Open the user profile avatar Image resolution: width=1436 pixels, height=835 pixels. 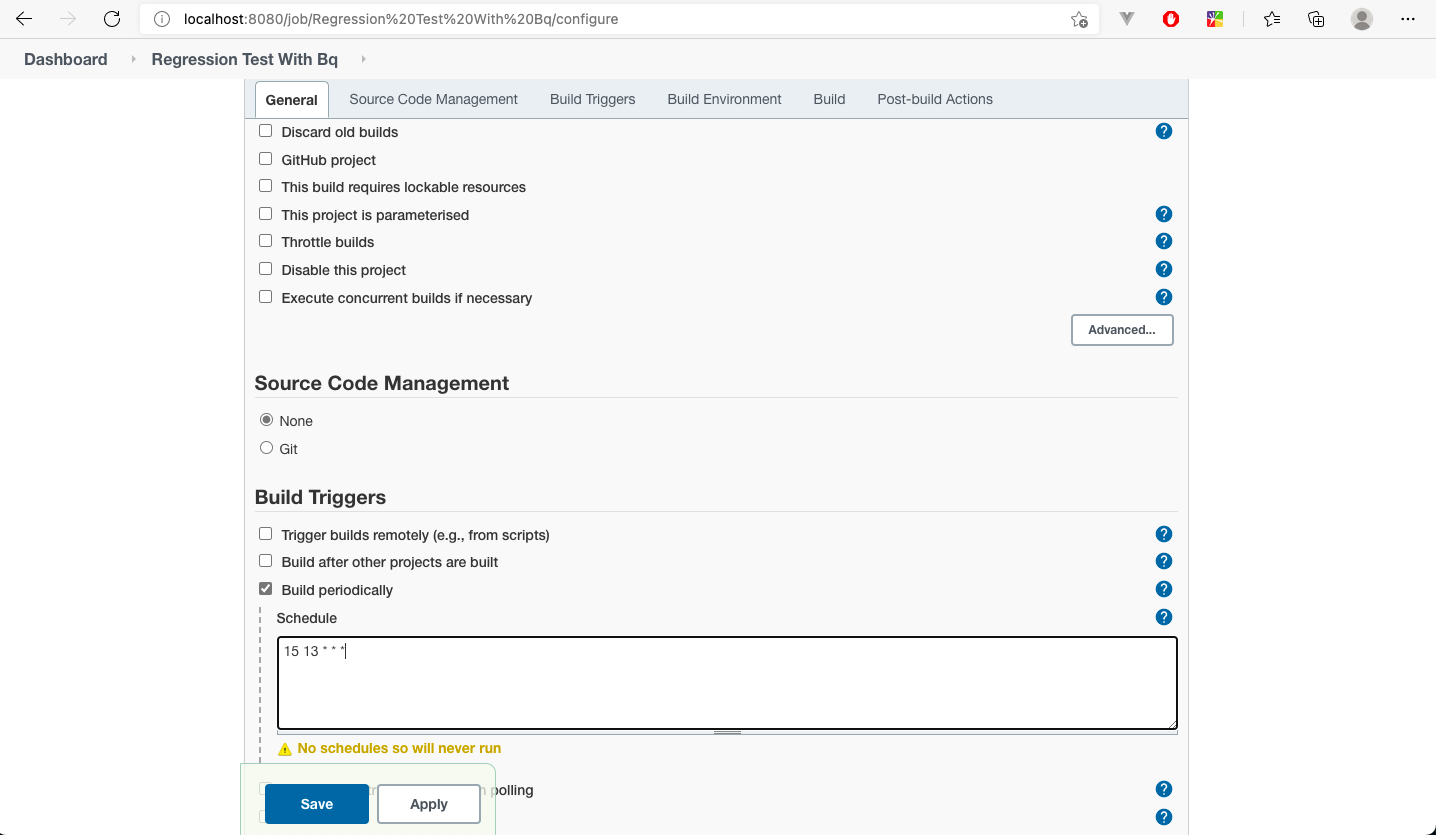coord(1362,19)
